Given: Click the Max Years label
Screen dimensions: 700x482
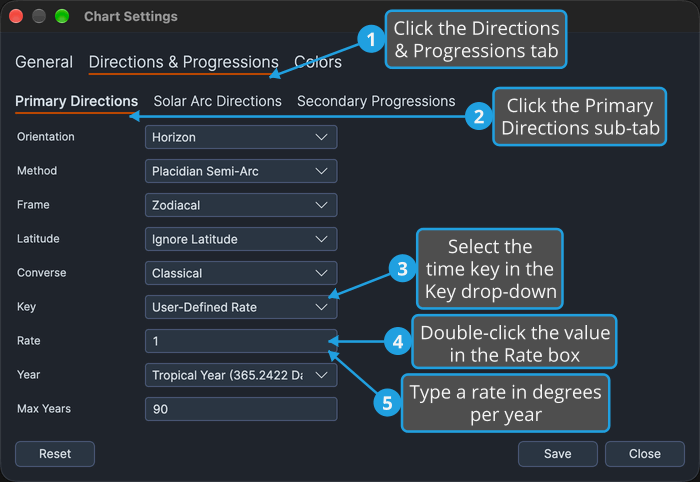Looking at the screenshot, I should click(44, 408).
